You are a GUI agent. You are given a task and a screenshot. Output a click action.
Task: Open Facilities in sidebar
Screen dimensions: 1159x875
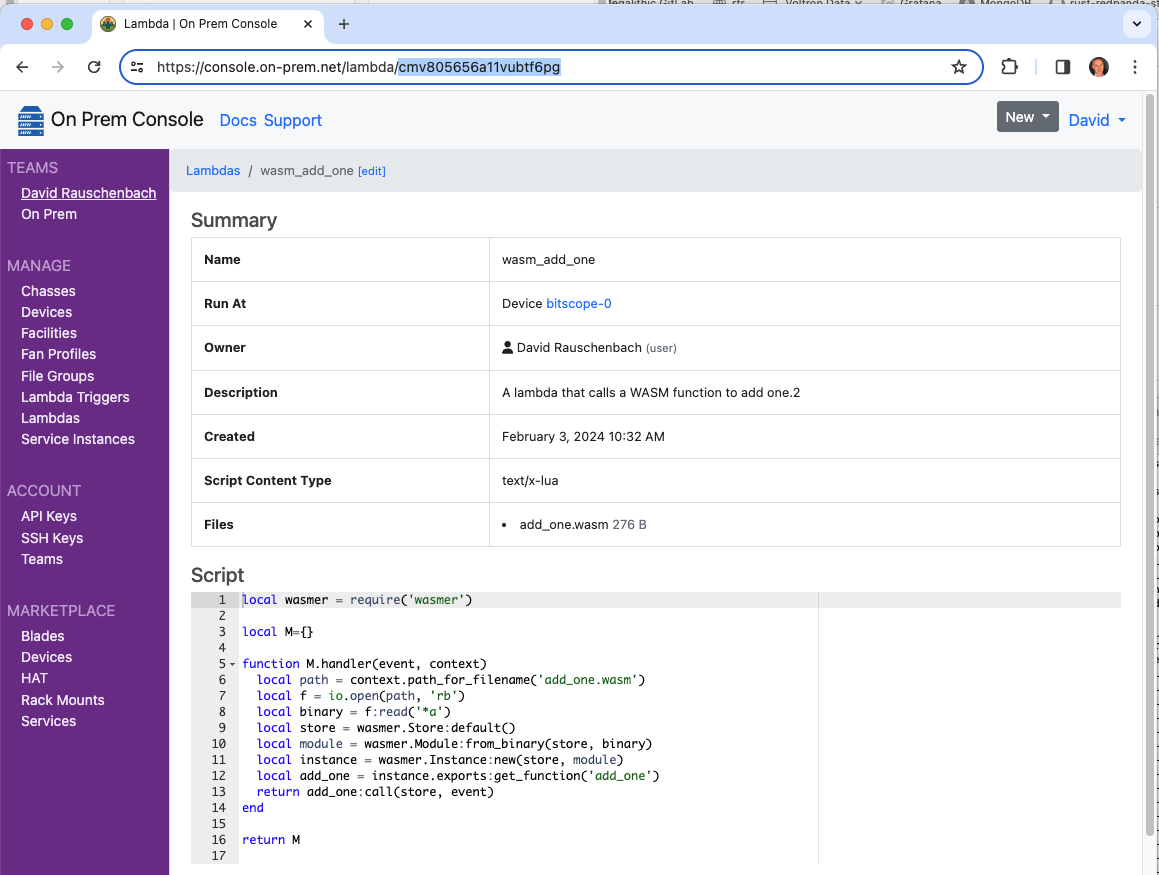point(49,333)
